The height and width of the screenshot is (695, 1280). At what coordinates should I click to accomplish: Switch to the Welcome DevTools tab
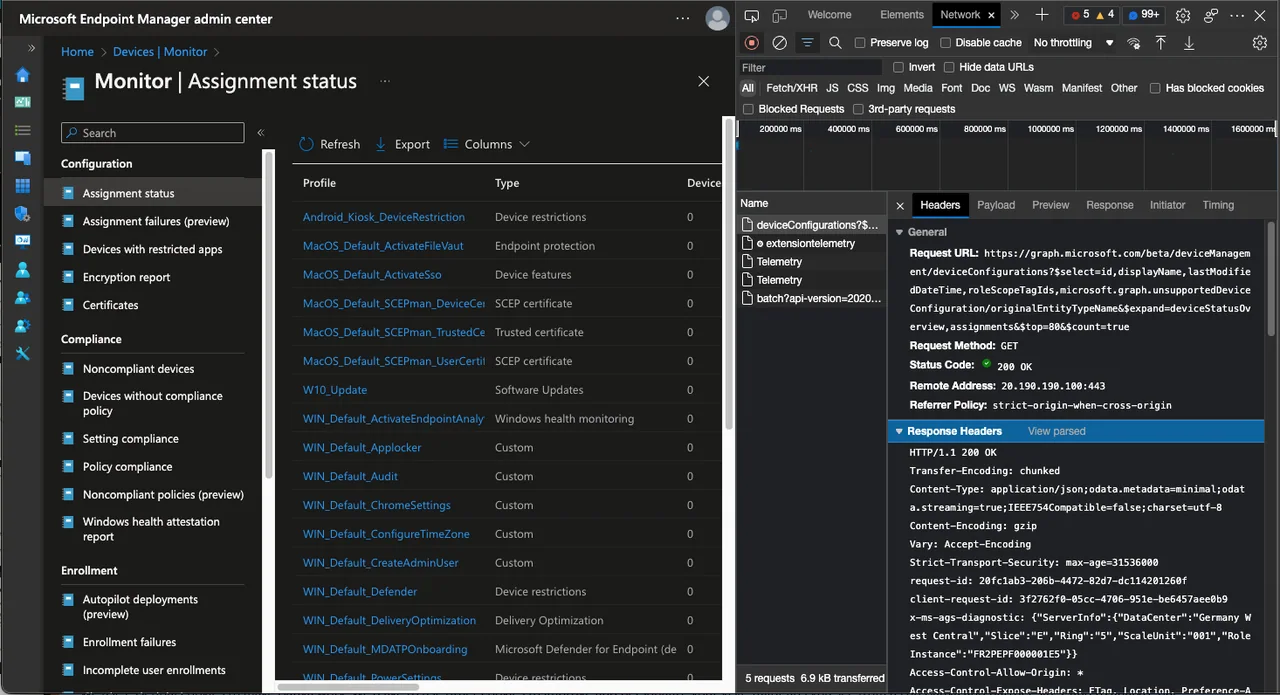coord(829,15)
